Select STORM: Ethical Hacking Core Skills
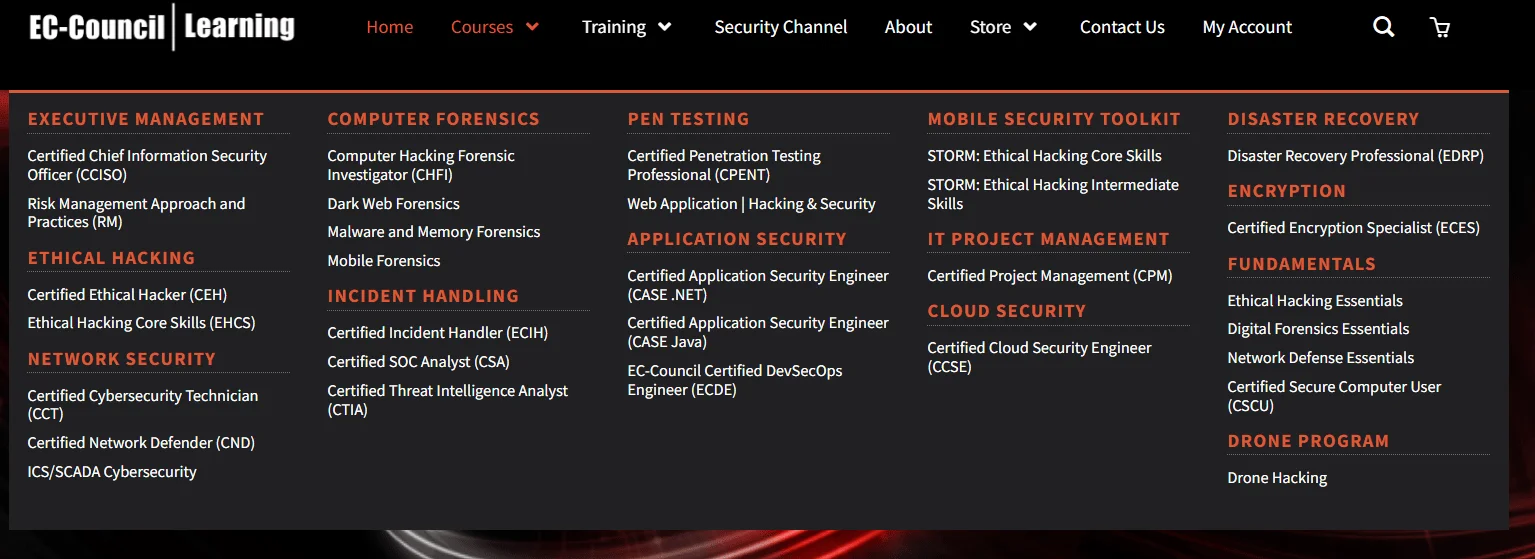1535x559 pixels. coord(1044,155)
